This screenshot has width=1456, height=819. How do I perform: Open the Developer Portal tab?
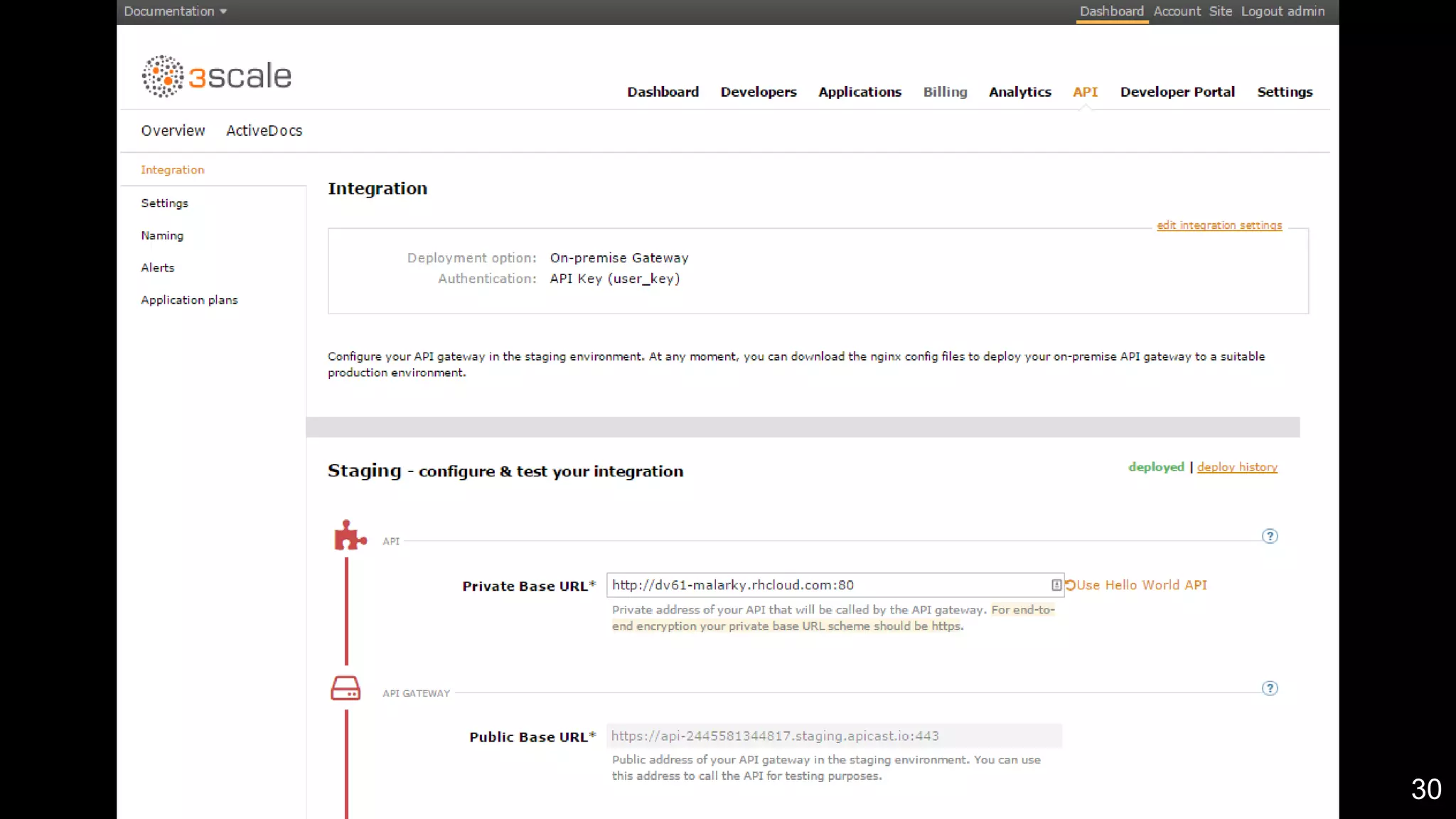(x=1177, y=92)
